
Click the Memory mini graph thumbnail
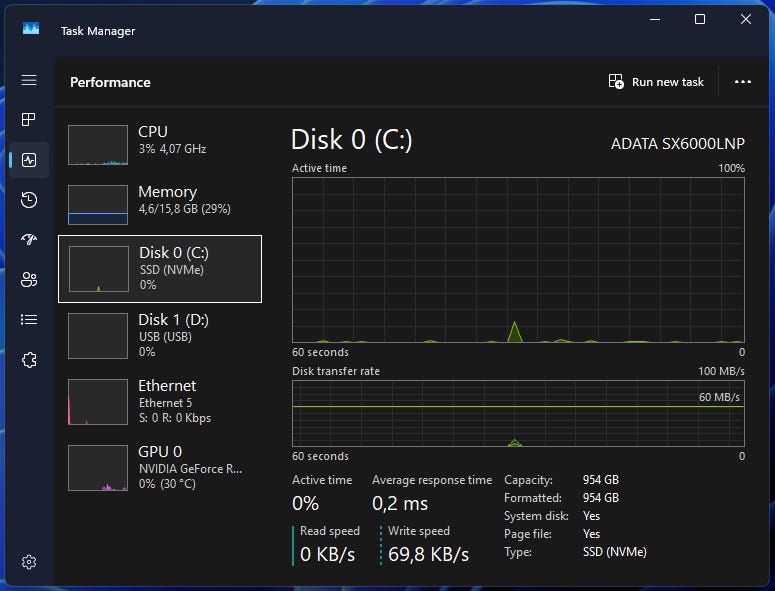tap(98, 205)
